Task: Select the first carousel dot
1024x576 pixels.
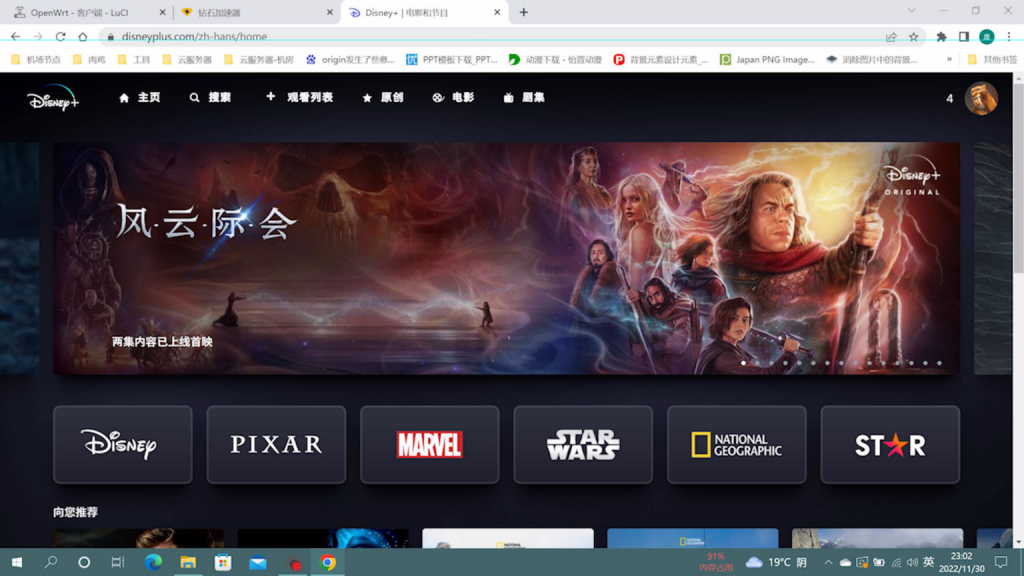Action: coord(743,363)
